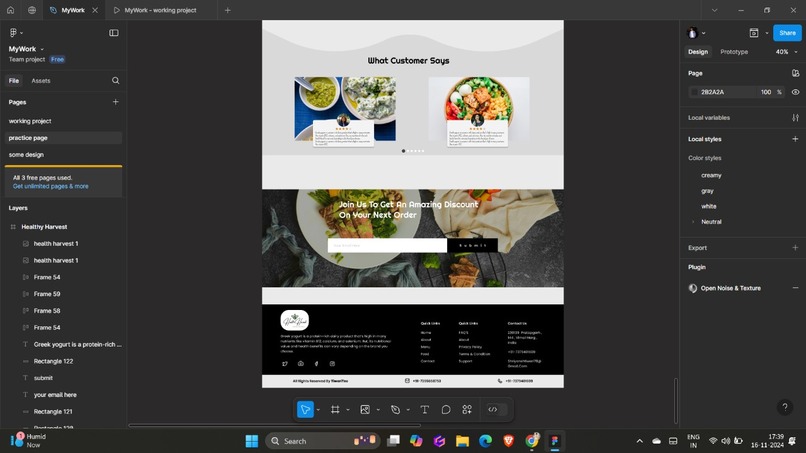Open Microsoft Edge from taskbar
Viewport: 806px width, 453px height.
485,441
